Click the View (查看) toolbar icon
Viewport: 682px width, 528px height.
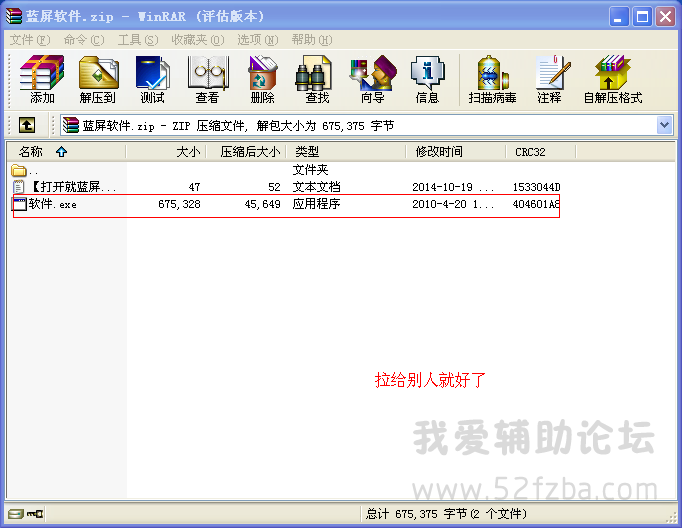tap(207, 79)
